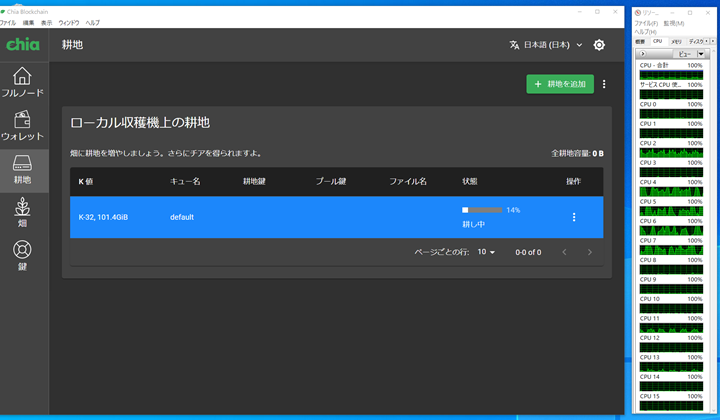Open the ヘルプ menu in Chia window
This screenshot has width=720, height=420.
pyautogui.click(x=92, y=22)
